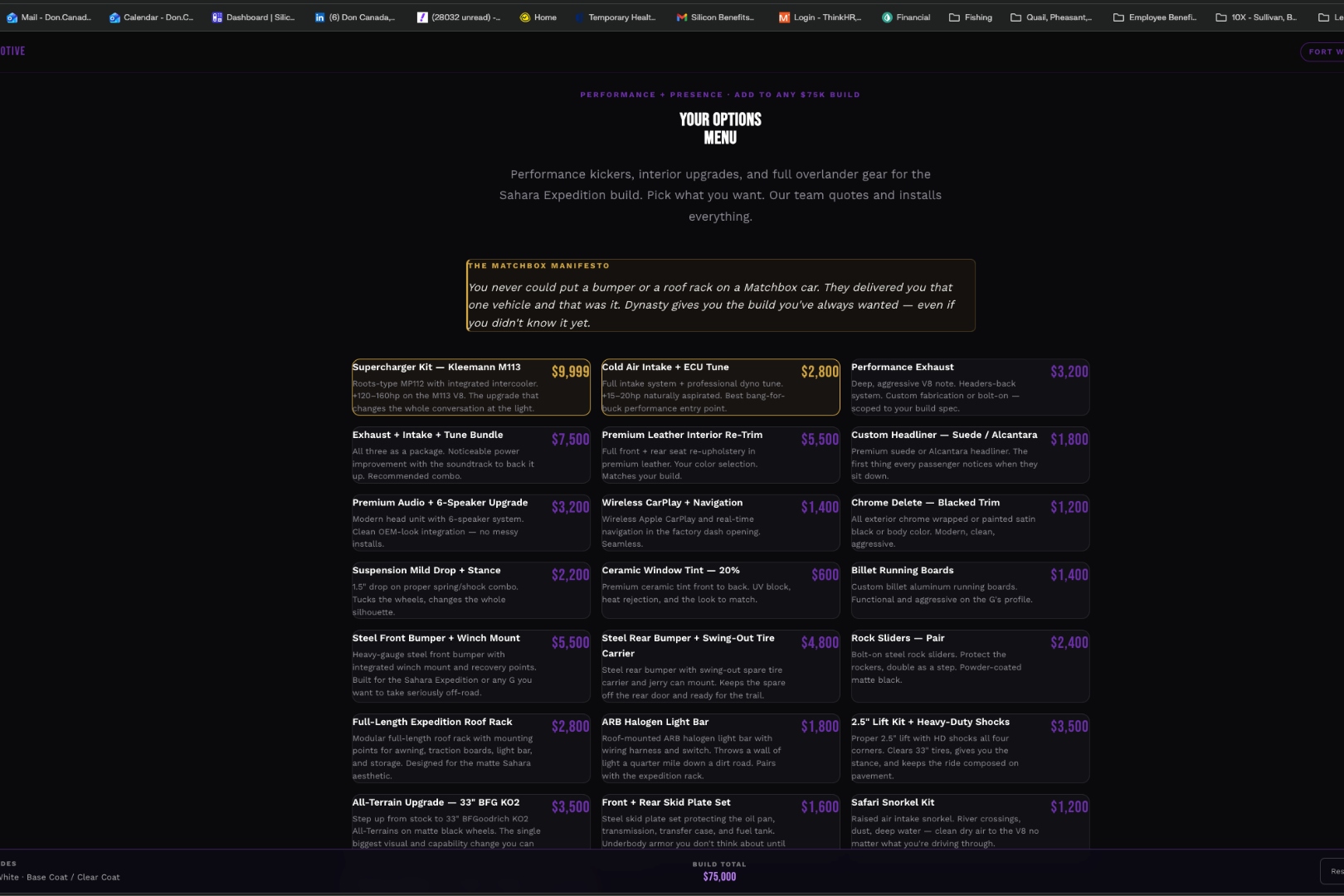Open the Temporary Healt bookmark icon
This screenshot has width=1344, height=896.
tap(579, 17)
